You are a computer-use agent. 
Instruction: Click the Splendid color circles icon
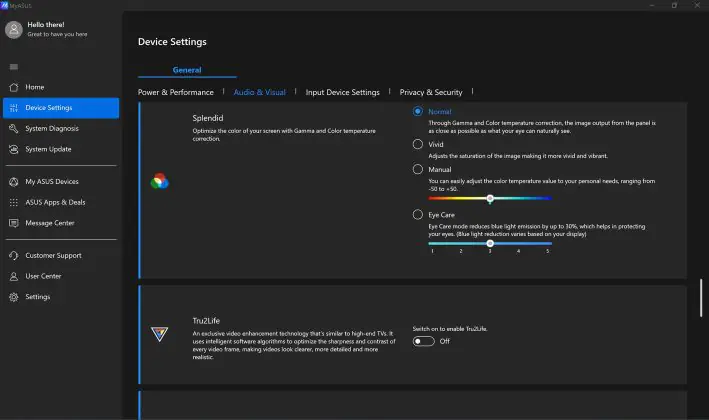click(159, 181)
